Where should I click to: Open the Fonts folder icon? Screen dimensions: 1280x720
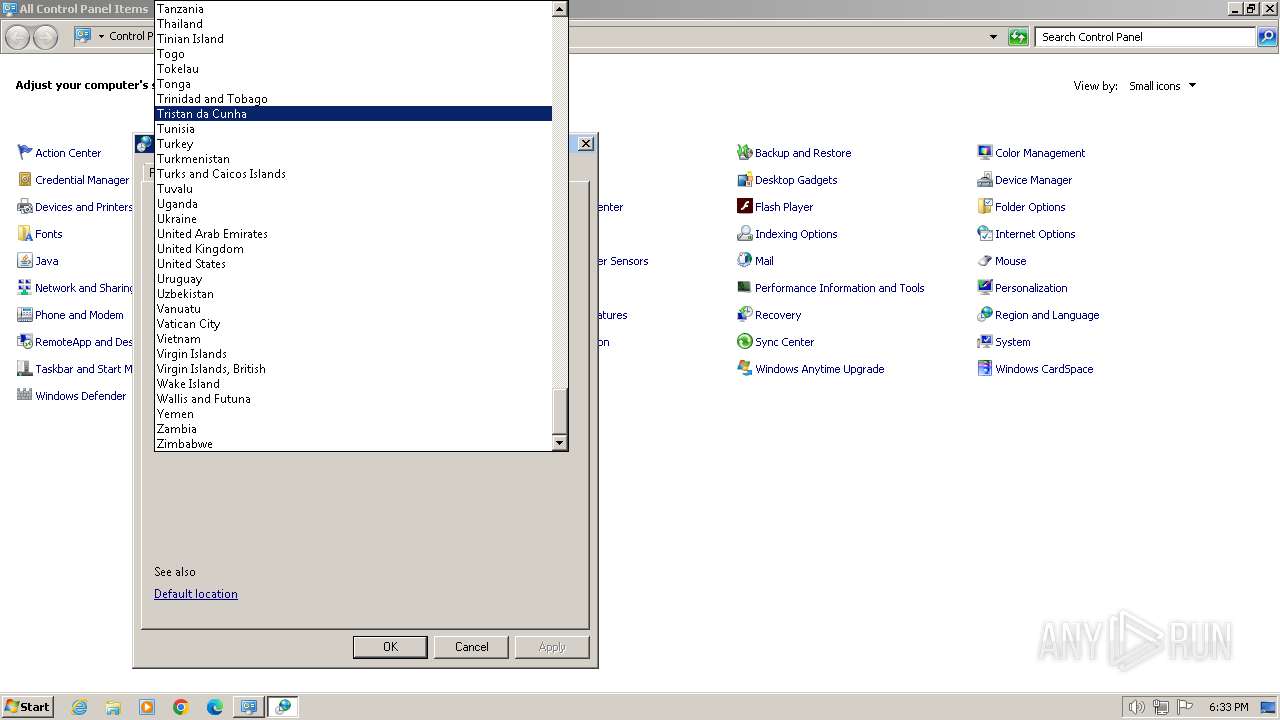pos(25,234)
